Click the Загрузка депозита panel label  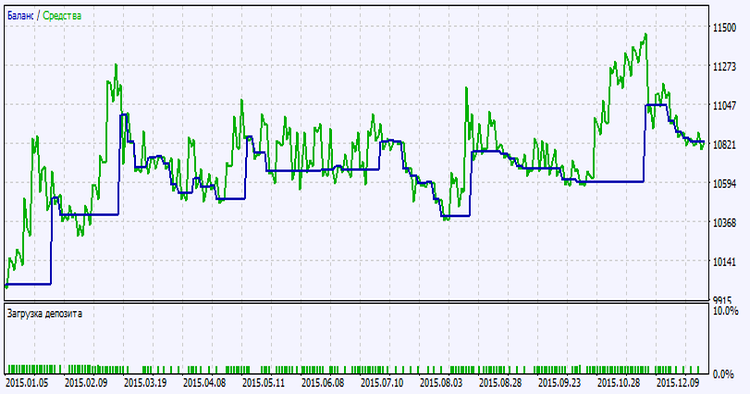[44, 314]
